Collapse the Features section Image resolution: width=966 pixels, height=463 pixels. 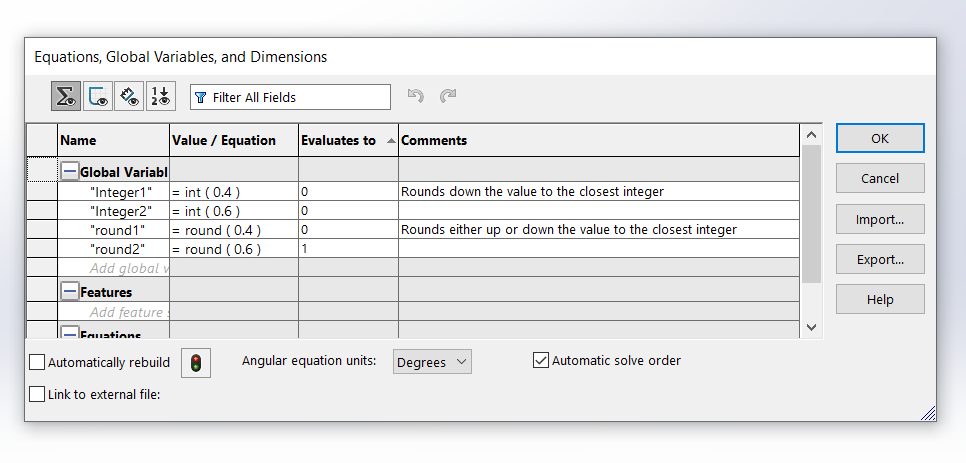70,292
